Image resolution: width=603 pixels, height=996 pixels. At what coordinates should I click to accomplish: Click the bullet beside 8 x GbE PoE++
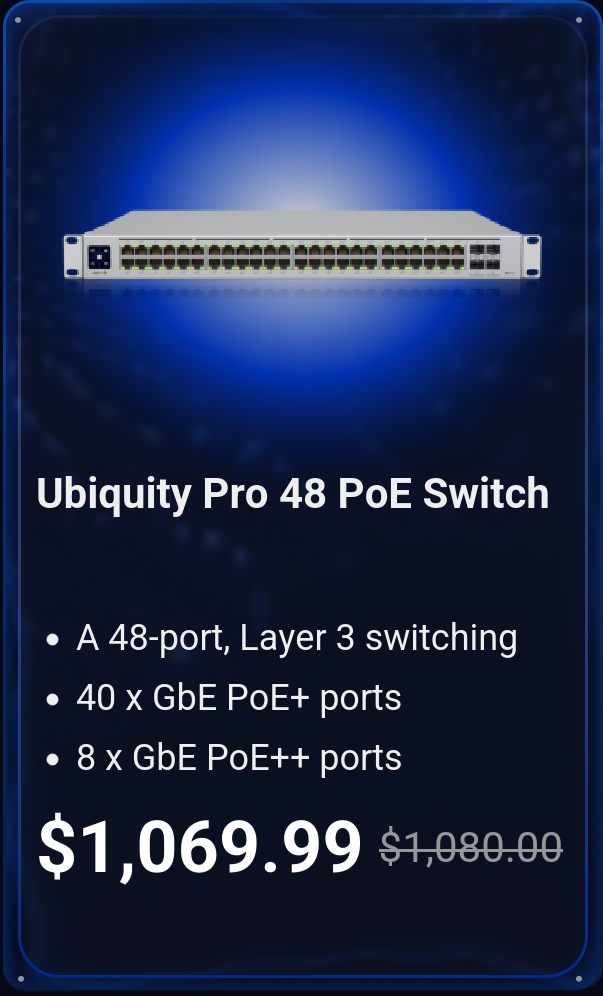pos(53,759)
